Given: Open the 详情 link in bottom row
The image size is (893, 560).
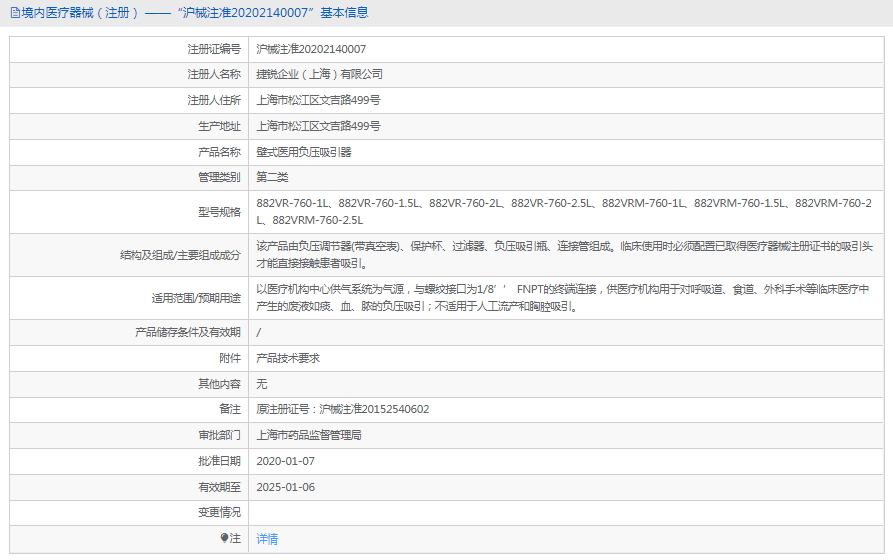Looking at the screenshot, I should pyautogui.click(x=267, y=539).
